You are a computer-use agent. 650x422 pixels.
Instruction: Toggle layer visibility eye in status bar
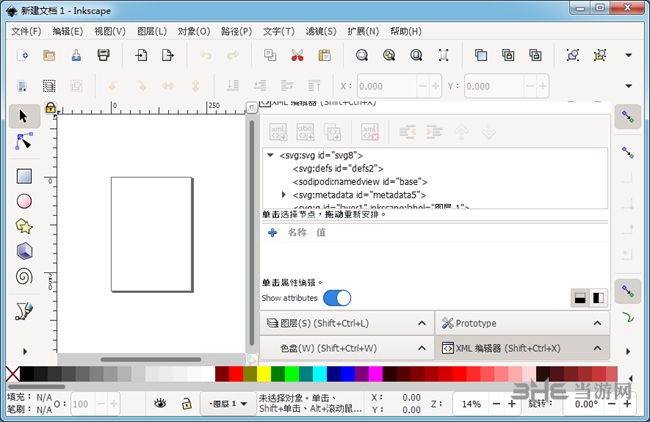pos(160,403)
